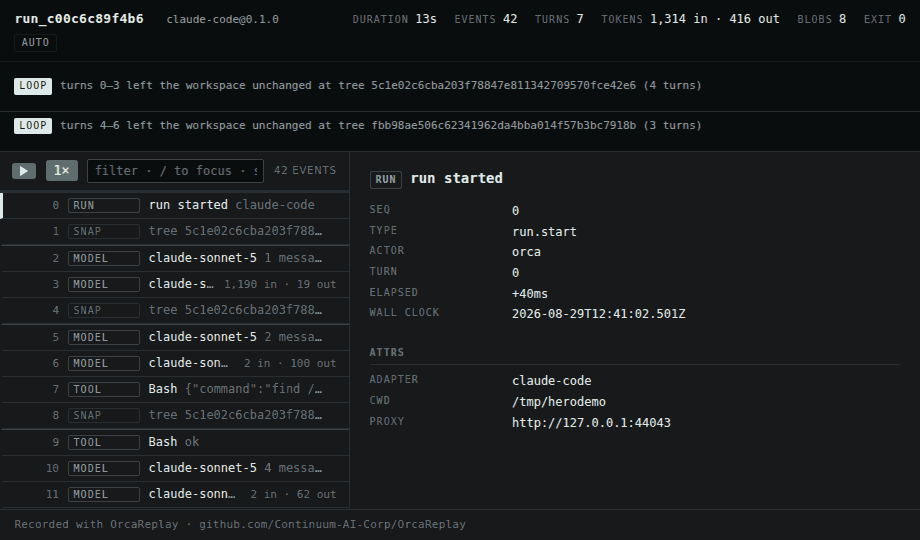
Task: Click the RUN badge in detail header
Action: (385, 180)
